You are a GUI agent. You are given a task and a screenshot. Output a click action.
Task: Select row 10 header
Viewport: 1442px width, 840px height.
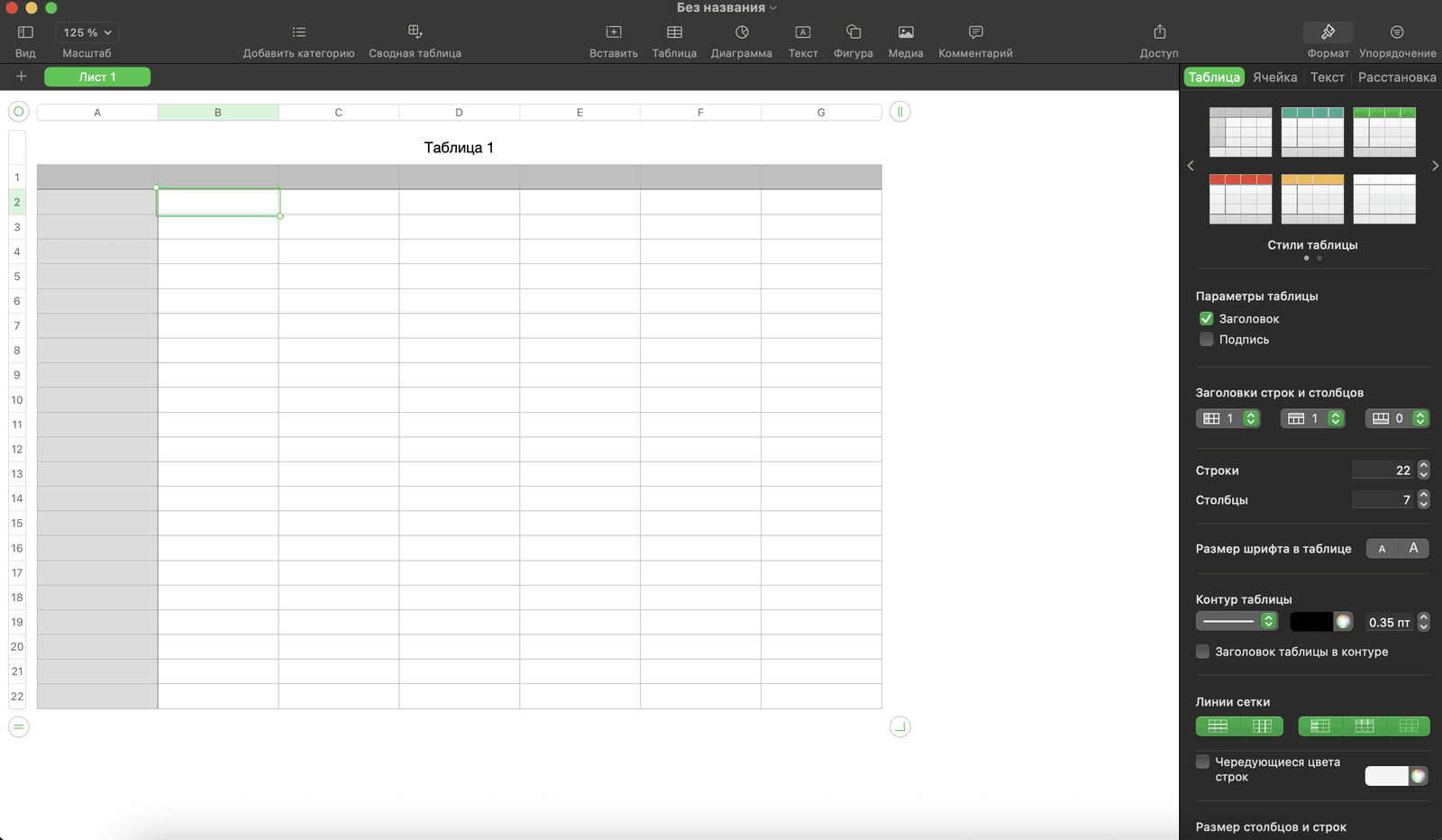(17, 400)
